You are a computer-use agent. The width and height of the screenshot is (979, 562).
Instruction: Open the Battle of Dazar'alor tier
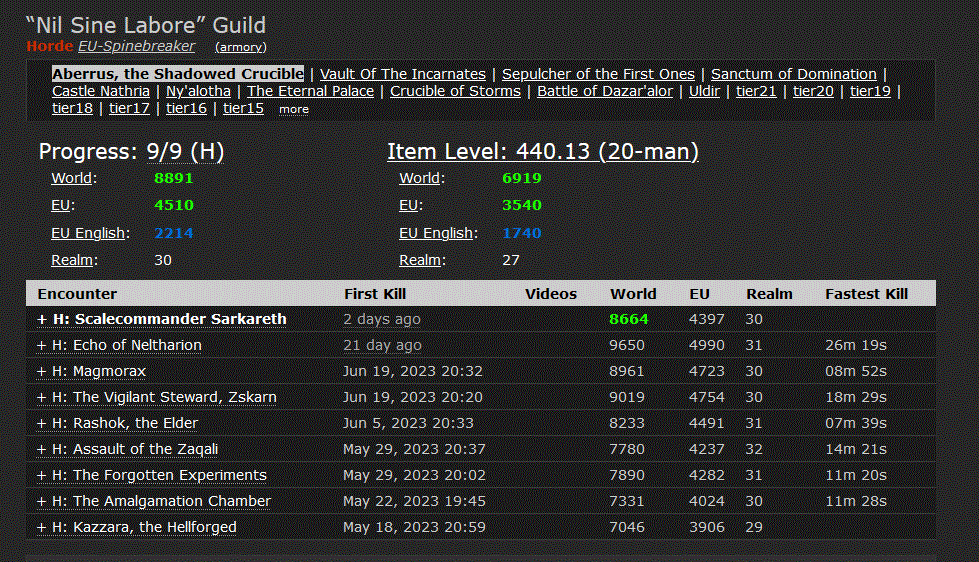click(x=605, y=91)
